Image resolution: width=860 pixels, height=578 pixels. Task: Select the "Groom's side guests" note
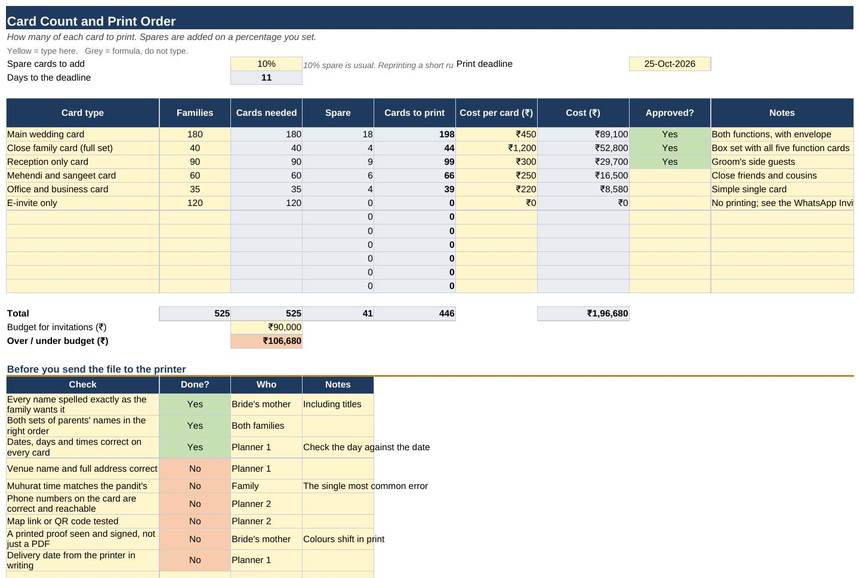pos(782,162)
